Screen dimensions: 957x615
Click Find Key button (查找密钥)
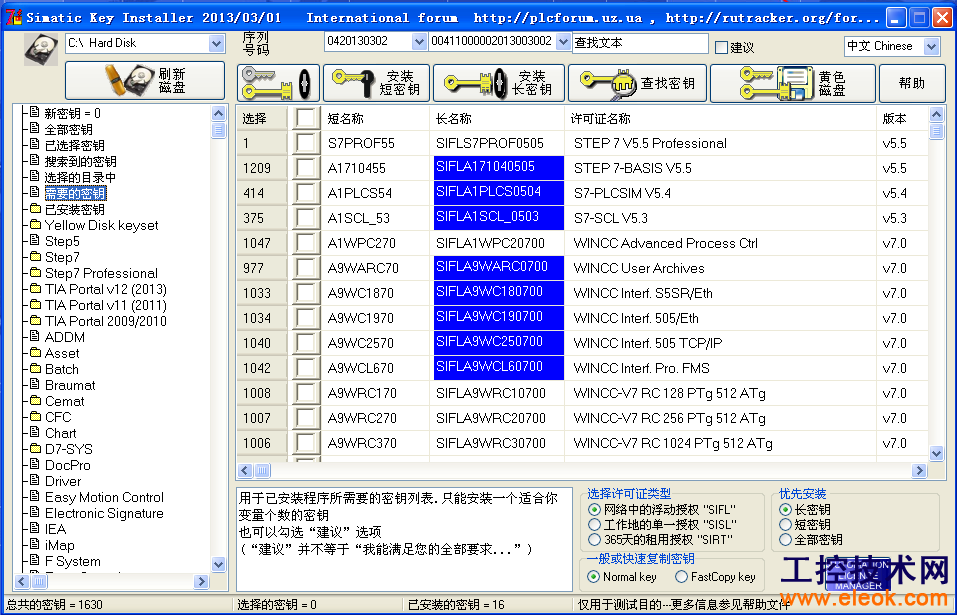point(637,83)
